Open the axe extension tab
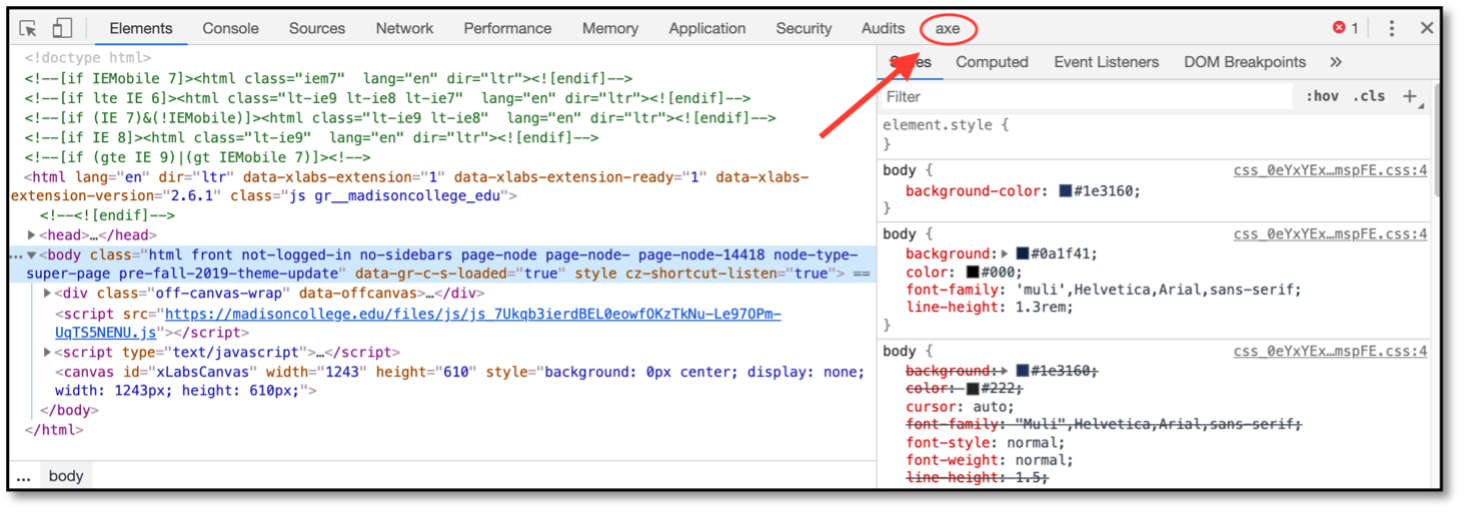The height and width of the screenshot is (513, 1466). click(947, 28)
